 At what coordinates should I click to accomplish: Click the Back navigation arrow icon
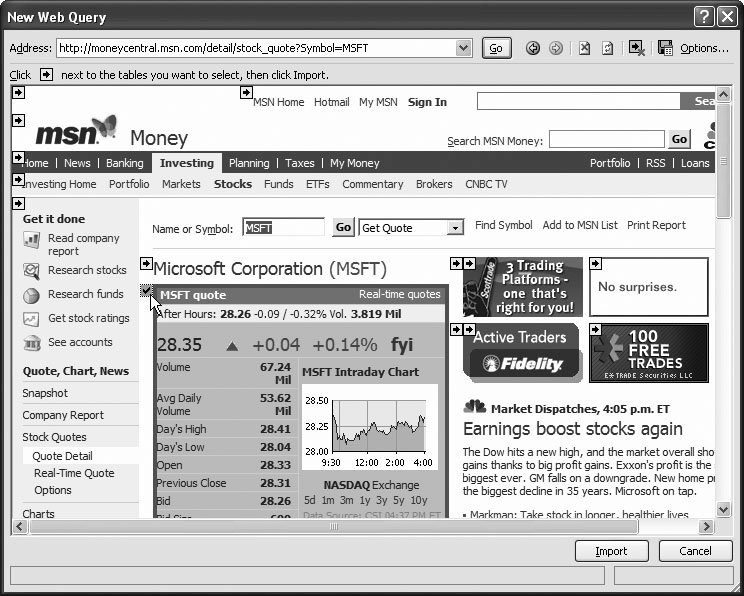533,48
